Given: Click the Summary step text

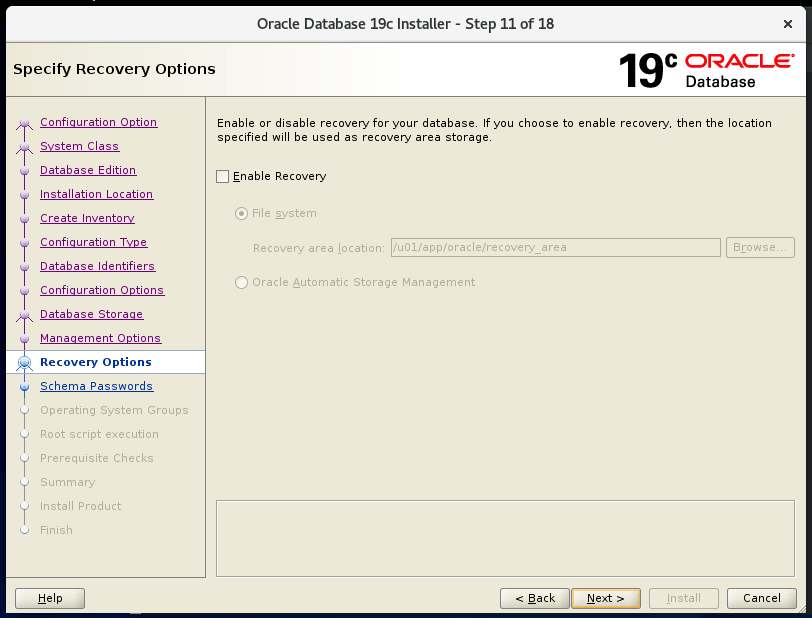Looking at the screenshot, I should click(x=68, y=482).
